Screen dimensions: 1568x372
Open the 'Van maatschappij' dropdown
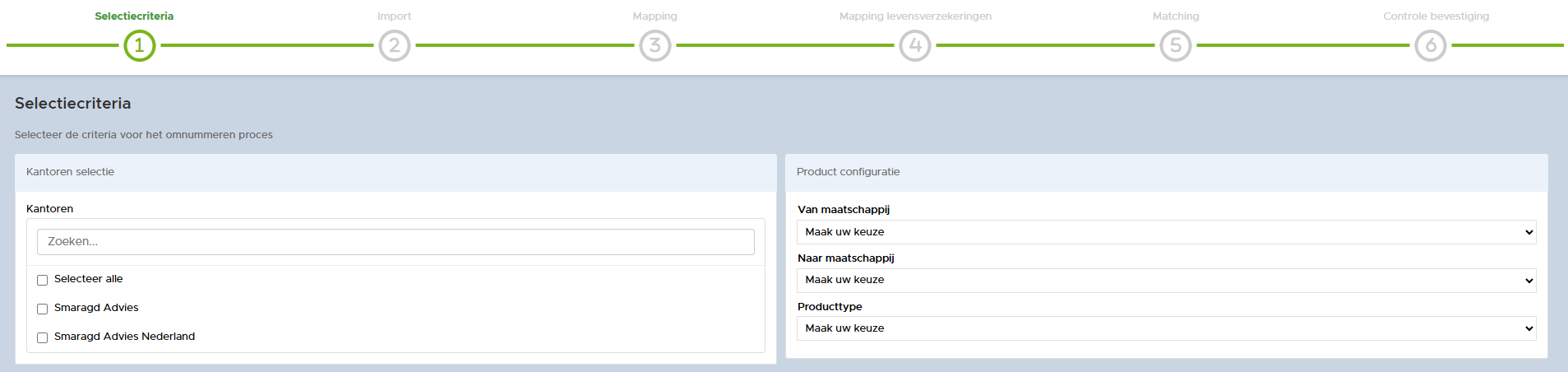pos(1166,232)
